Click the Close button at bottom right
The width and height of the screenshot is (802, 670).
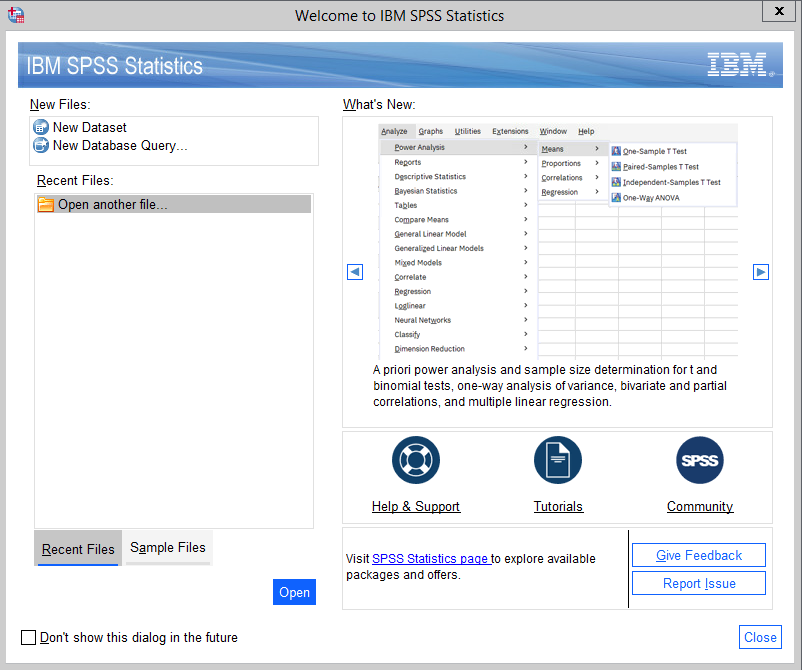761,637
